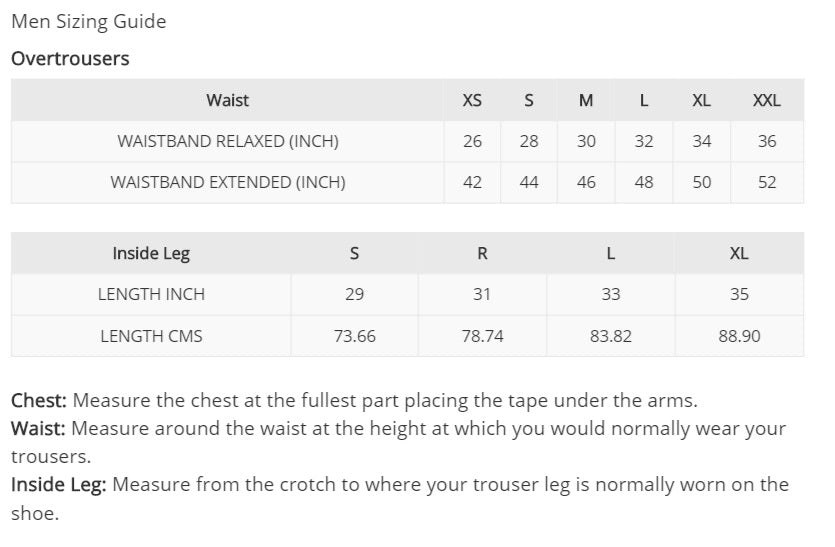The image size is (835, 547).
Task: Click the 88.90 cm length cell
Action: [x=739, y=336]
